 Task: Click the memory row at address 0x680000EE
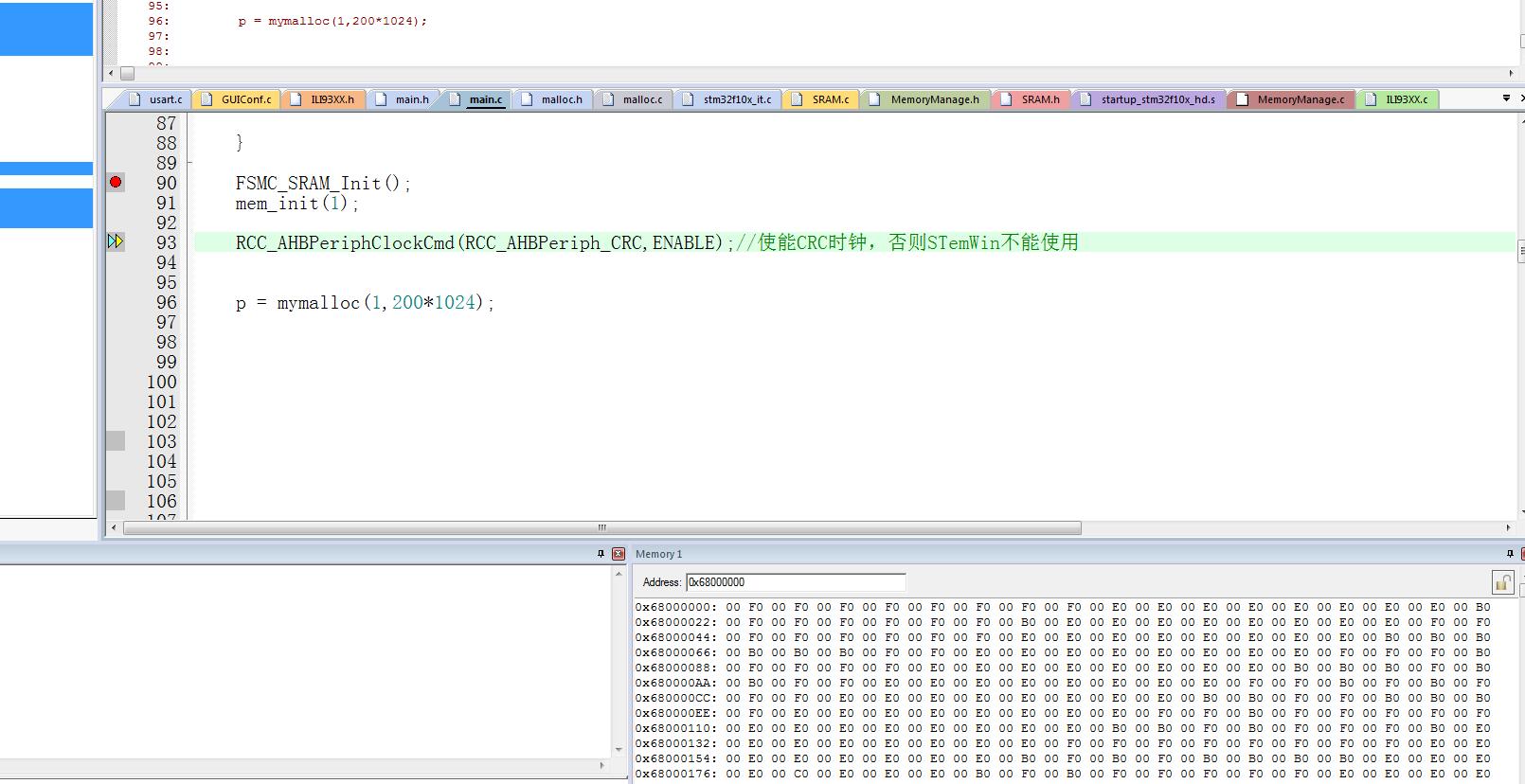tap(1063, 713)
